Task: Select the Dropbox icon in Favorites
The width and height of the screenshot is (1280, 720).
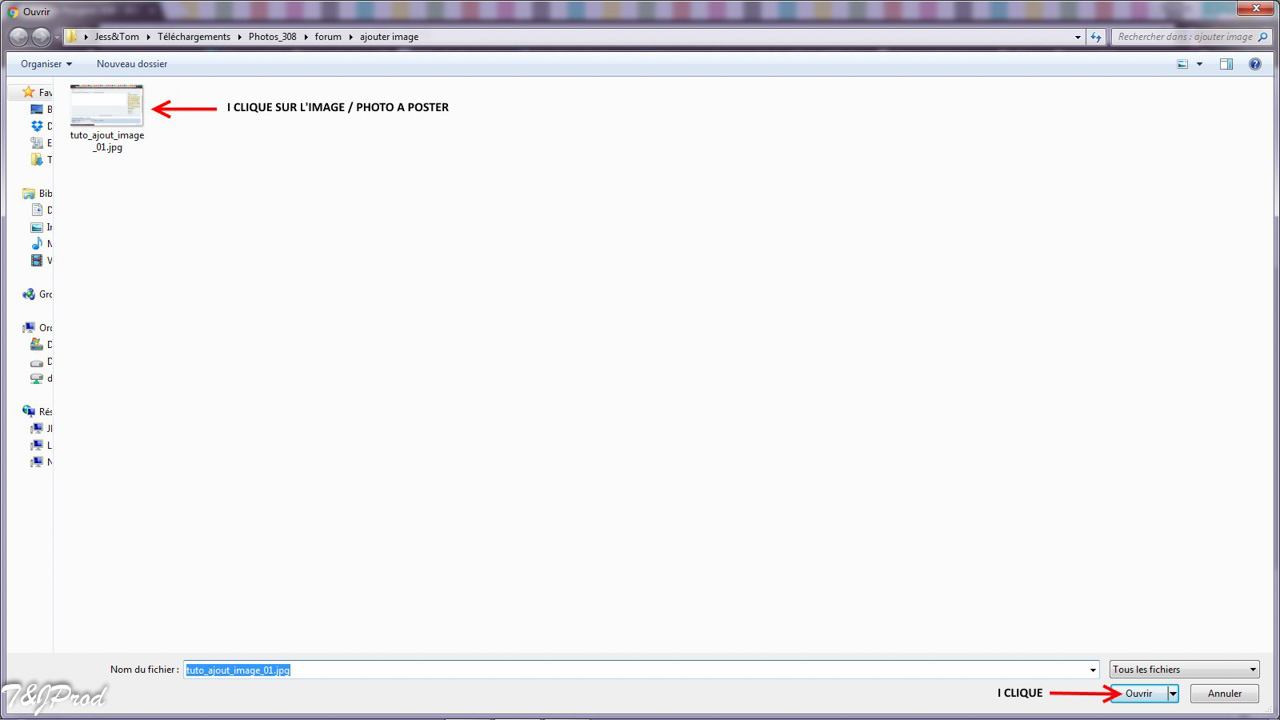Action: [37, 126]
